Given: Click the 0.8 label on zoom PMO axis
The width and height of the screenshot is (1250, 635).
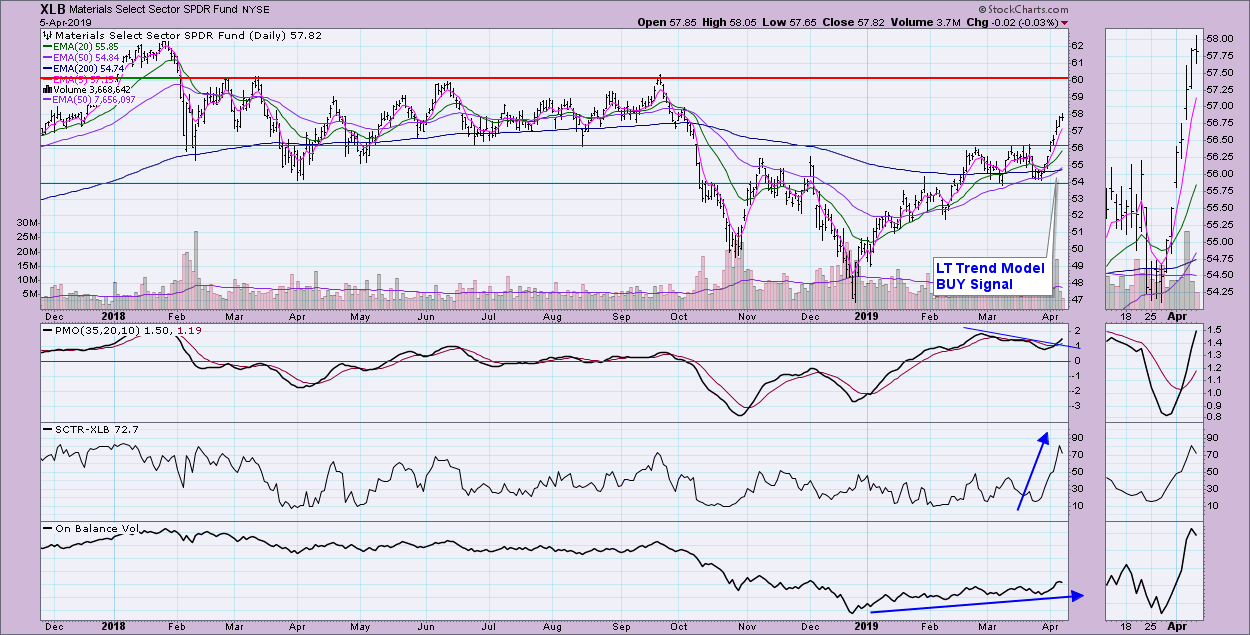Looking at the screenshot, I should pos(1216,416).
